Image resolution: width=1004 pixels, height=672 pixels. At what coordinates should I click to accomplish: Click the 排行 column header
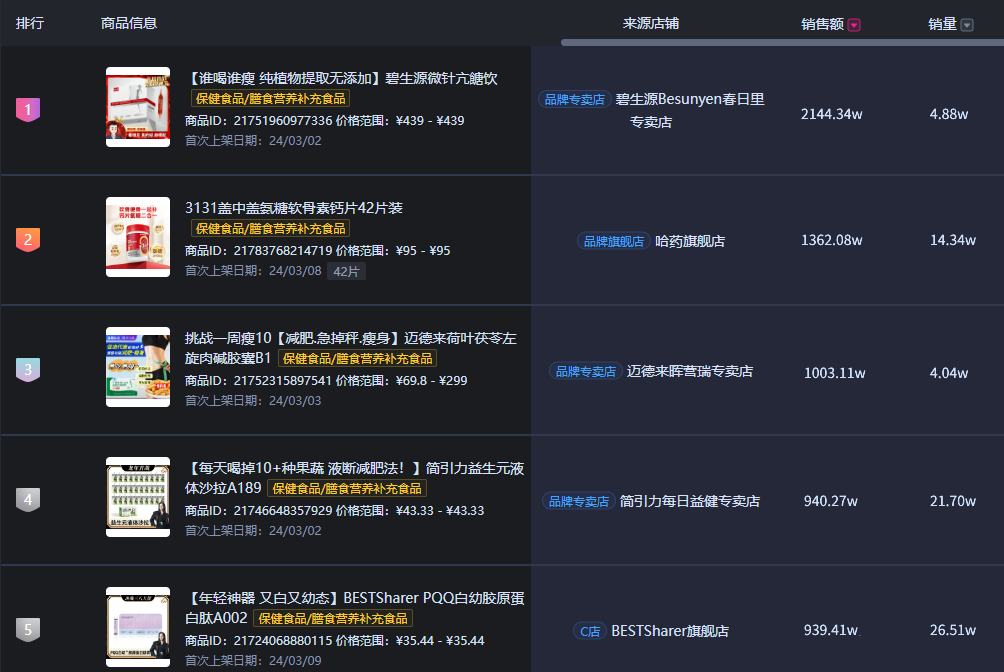pyautogui.click(x=30, y=23)
